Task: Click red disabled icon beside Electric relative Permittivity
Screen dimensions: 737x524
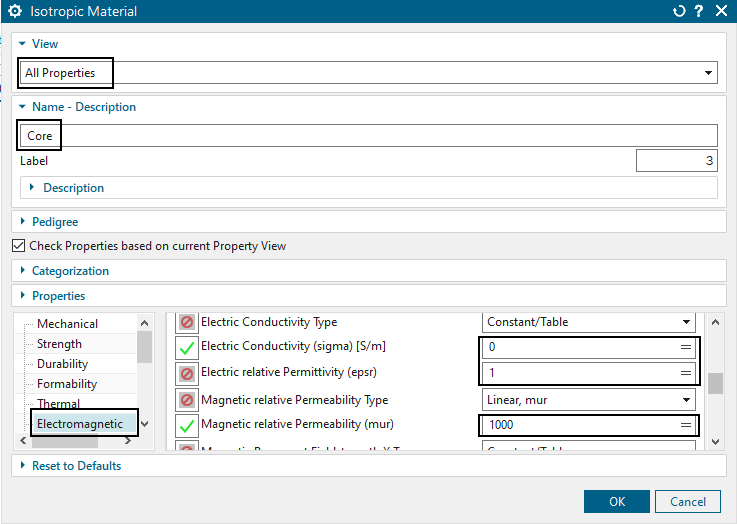Action: tap(187, 373)
